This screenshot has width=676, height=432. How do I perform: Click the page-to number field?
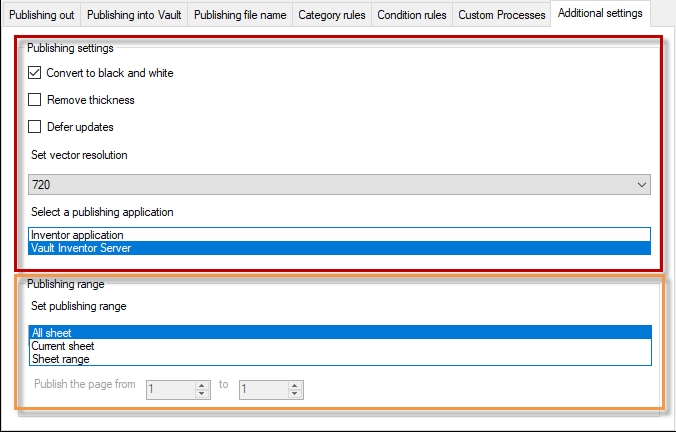click(x=262, y=388)
